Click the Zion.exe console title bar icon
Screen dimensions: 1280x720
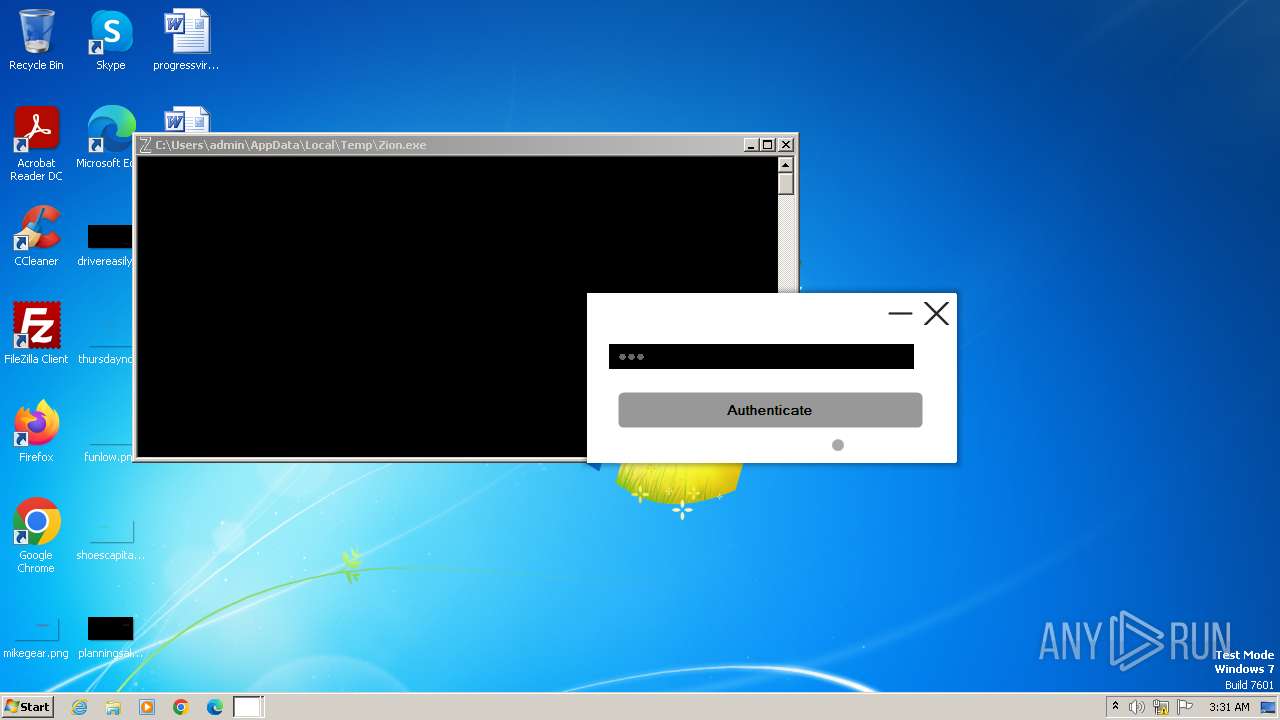pyautogui.click(x=145, y=145)
